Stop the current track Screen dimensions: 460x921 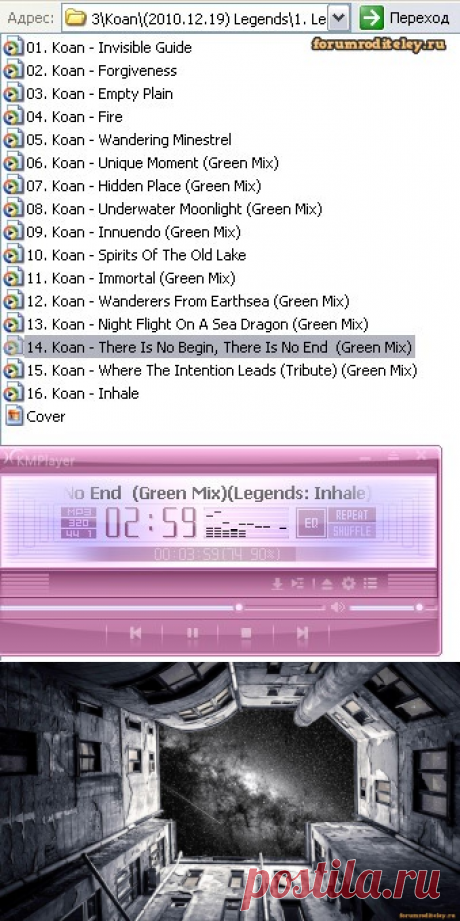(246, 633)
